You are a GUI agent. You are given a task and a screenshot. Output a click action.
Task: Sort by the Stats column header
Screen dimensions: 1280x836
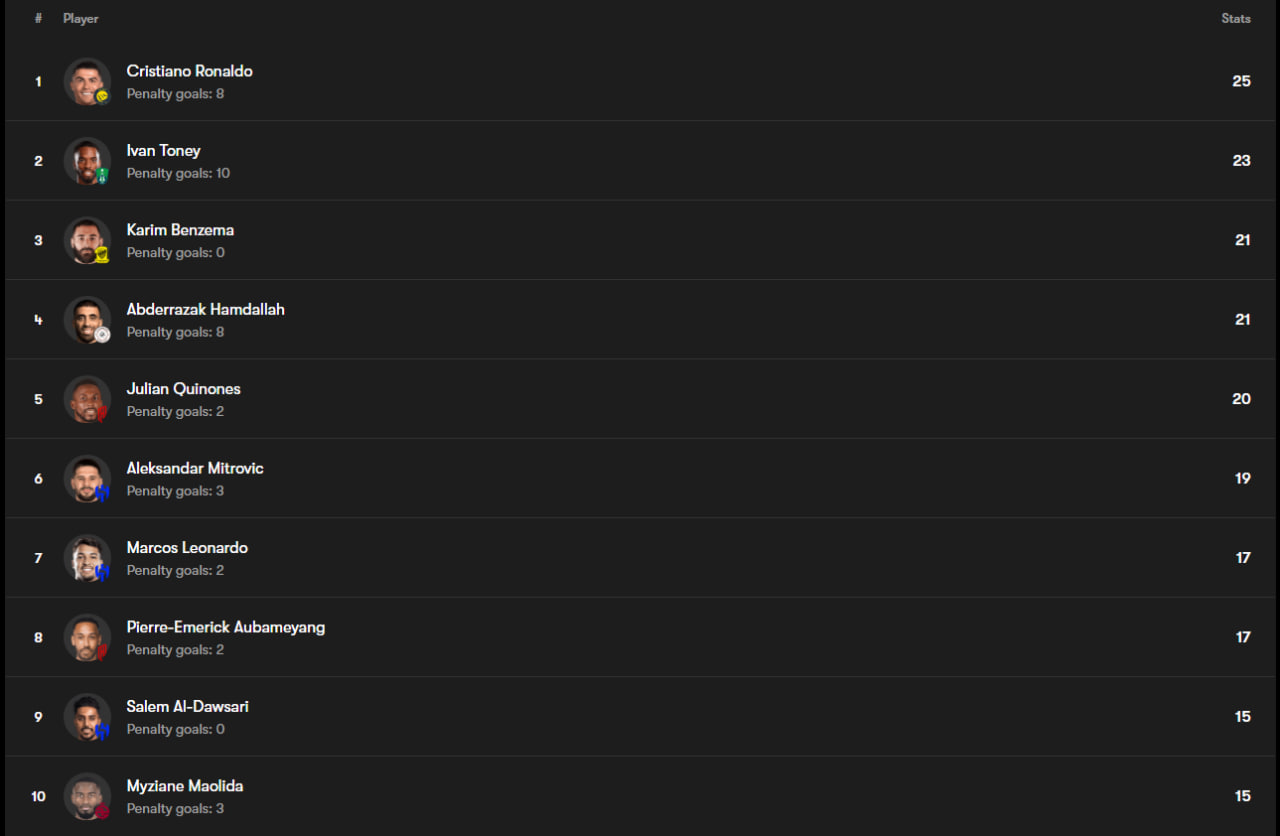[1235, 18]
